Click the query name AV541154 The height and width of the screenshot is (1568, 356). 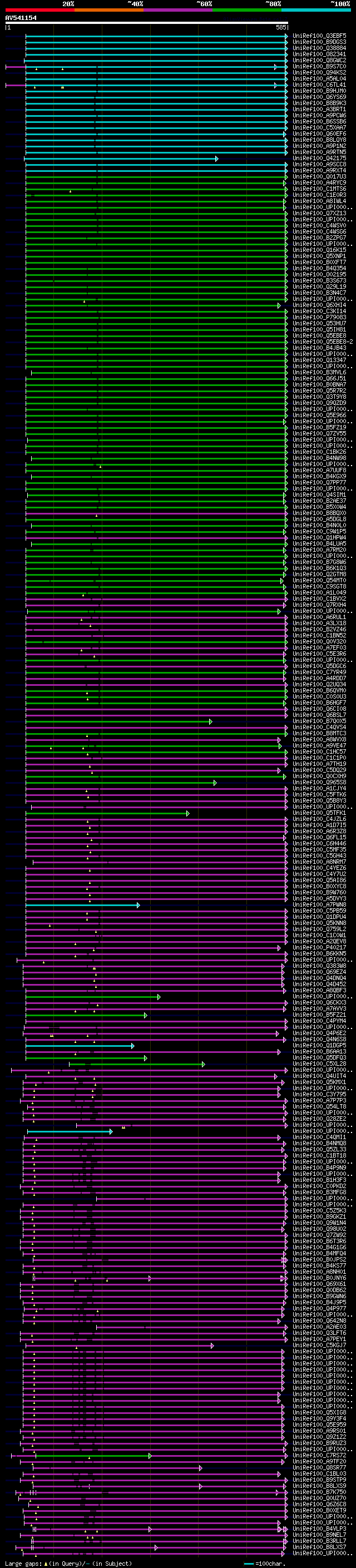tap(21, 18)
